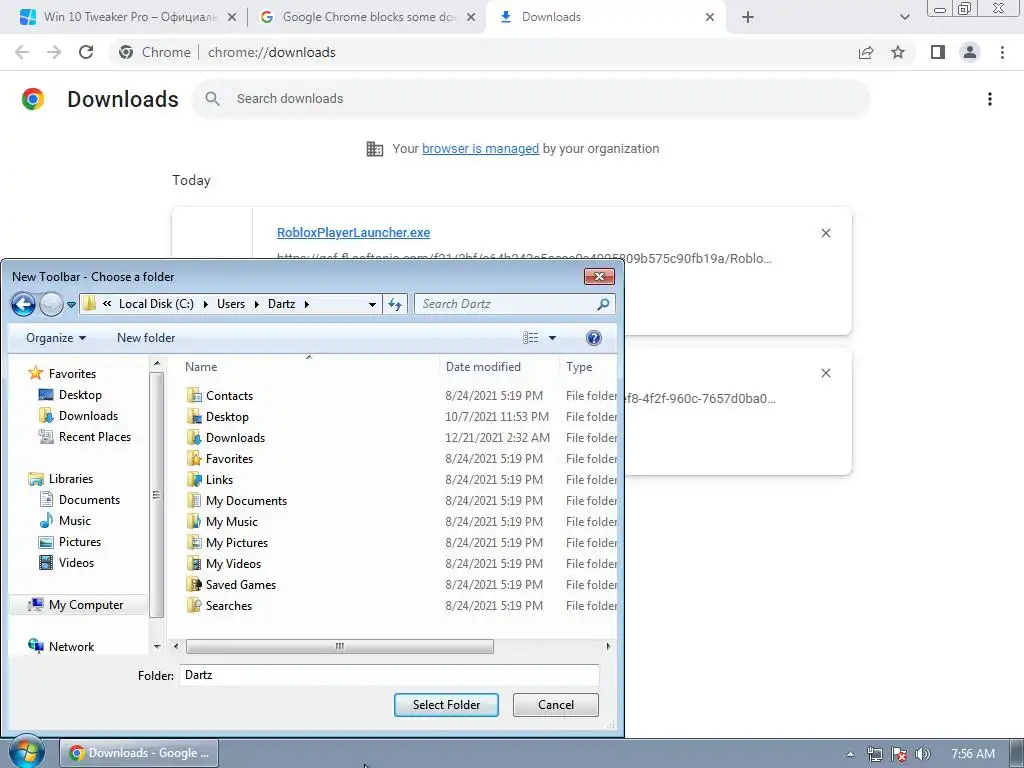Bookmark this page with star icon
1024x768 pixels.
[898, 52]
